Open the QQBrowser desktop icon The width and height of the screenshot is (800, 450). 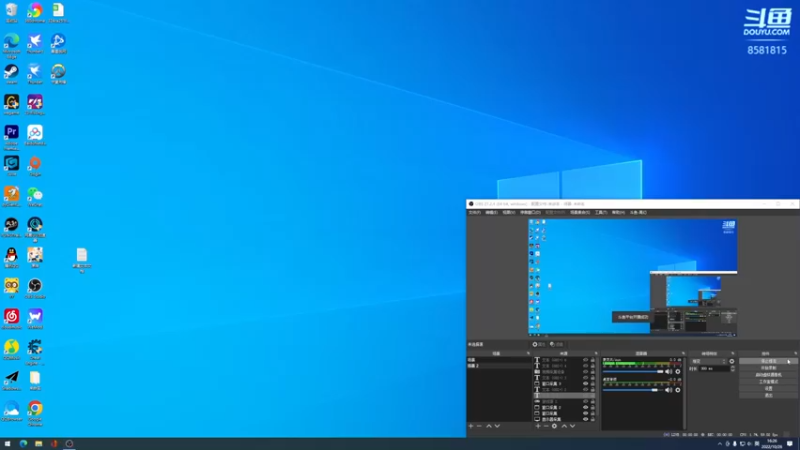click(x=11, y=411)
